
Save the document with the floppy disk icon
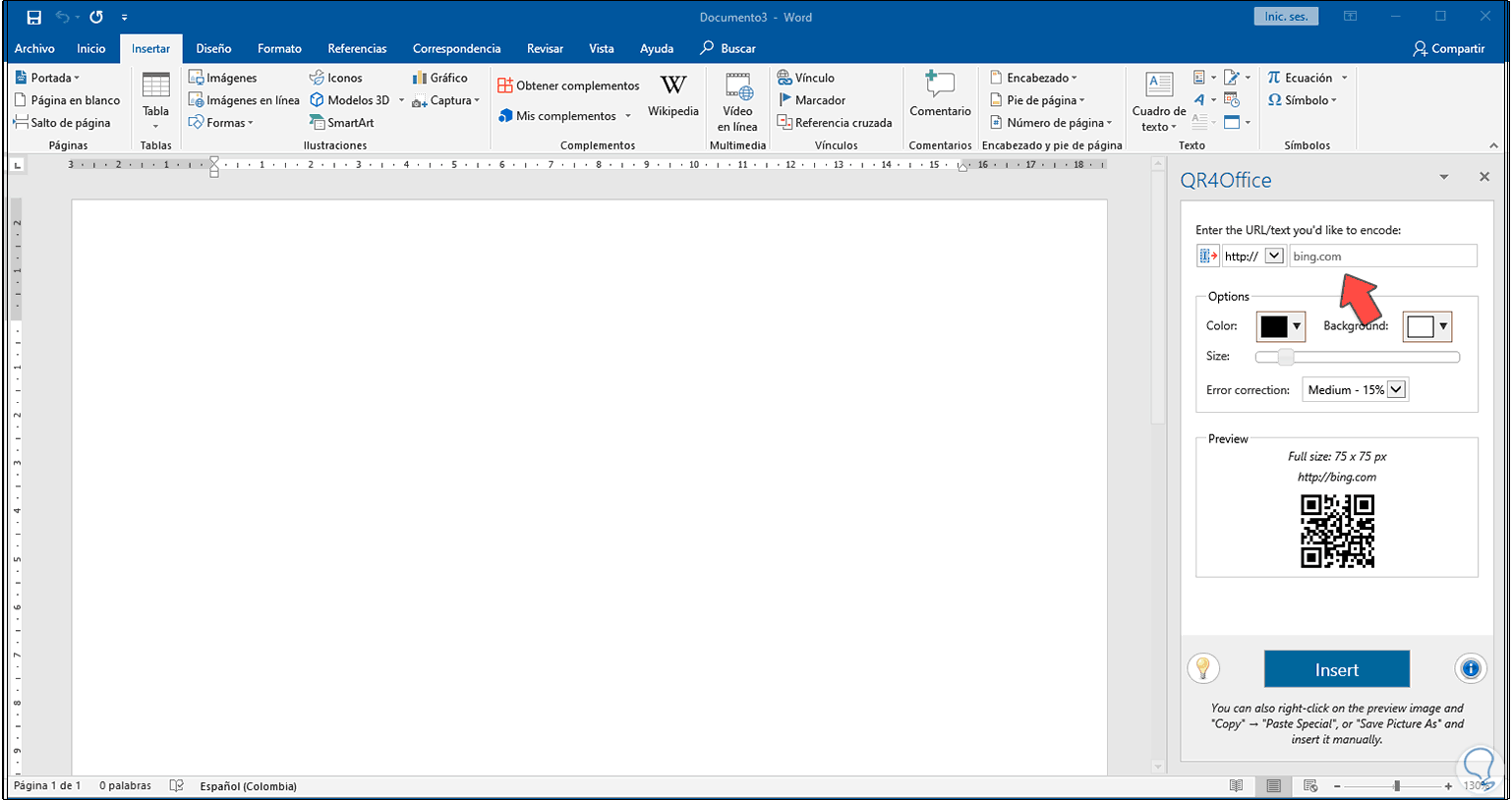pos(34,17)
